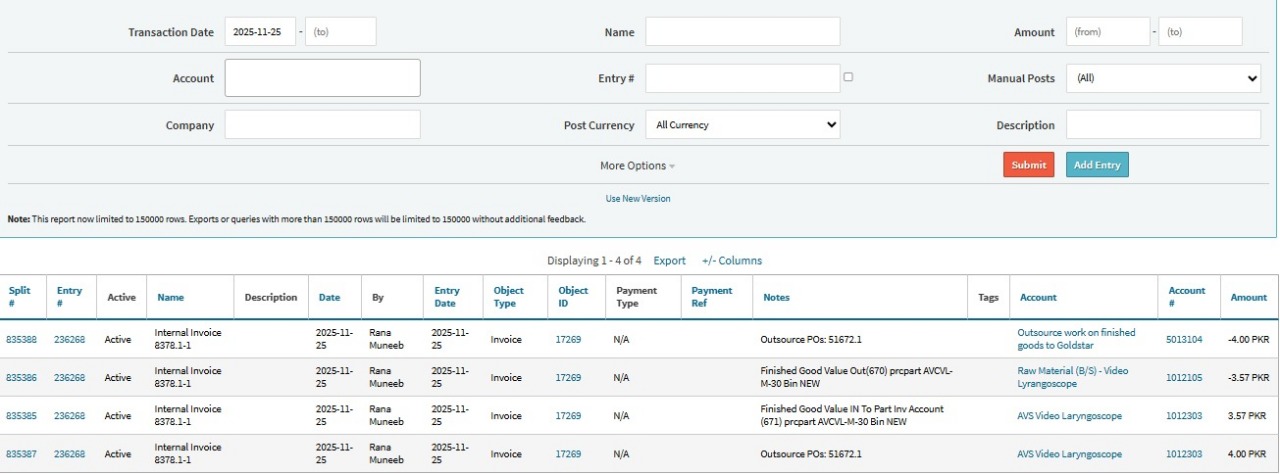This screenshot has width=1280, height=474.
Task: Sort table by Split # column header
Action: [x=19, y=297]
